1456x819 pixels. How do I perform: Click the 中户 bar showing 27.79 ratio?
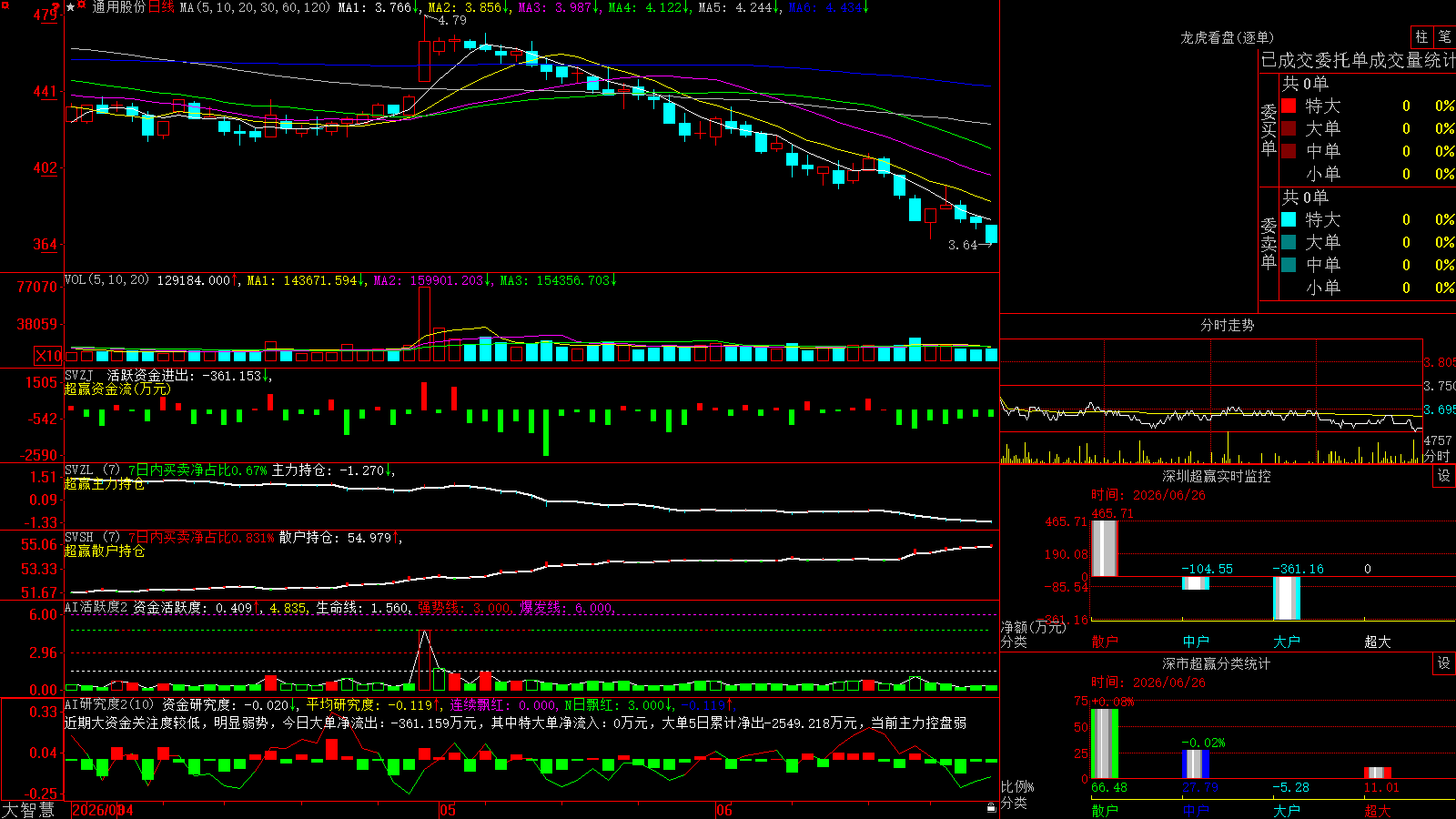[1196, 764]
